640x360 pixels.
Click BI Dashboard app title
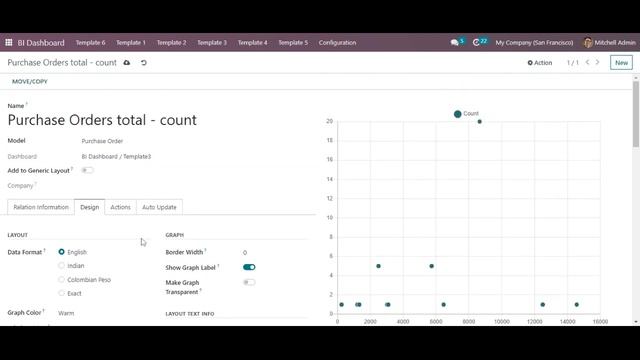[41, 42]
